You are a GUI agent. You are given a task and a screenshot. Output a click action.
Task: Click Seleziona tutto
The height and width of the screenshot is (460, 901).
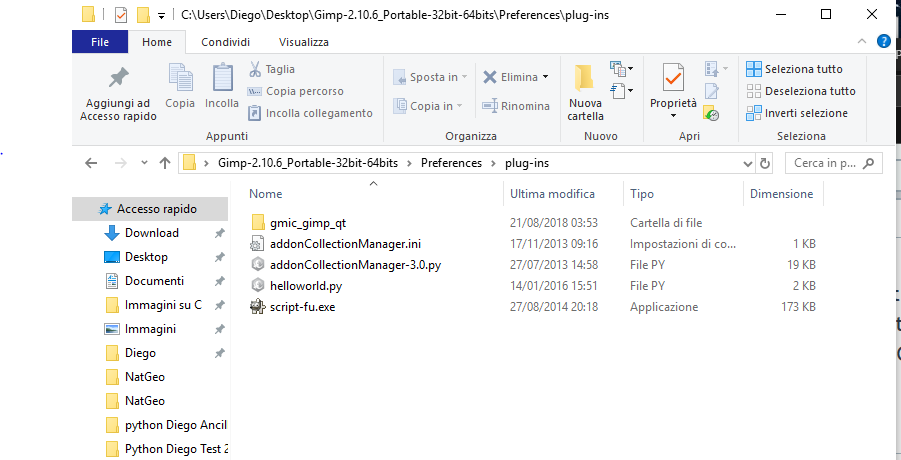pos(794,69)
